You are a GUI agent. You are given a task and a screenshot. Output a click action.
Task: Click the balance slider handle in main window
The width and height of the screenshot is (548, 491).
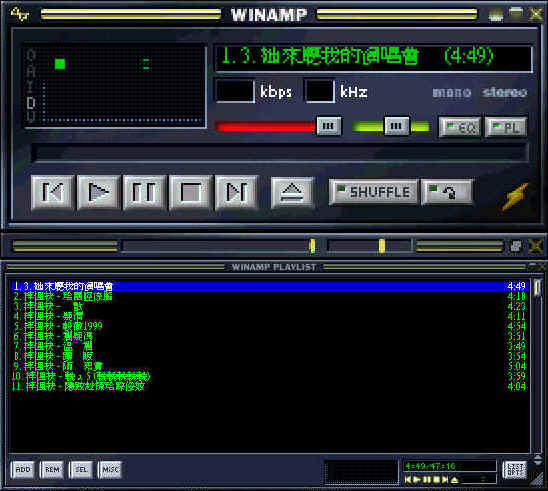click(396, 126)
